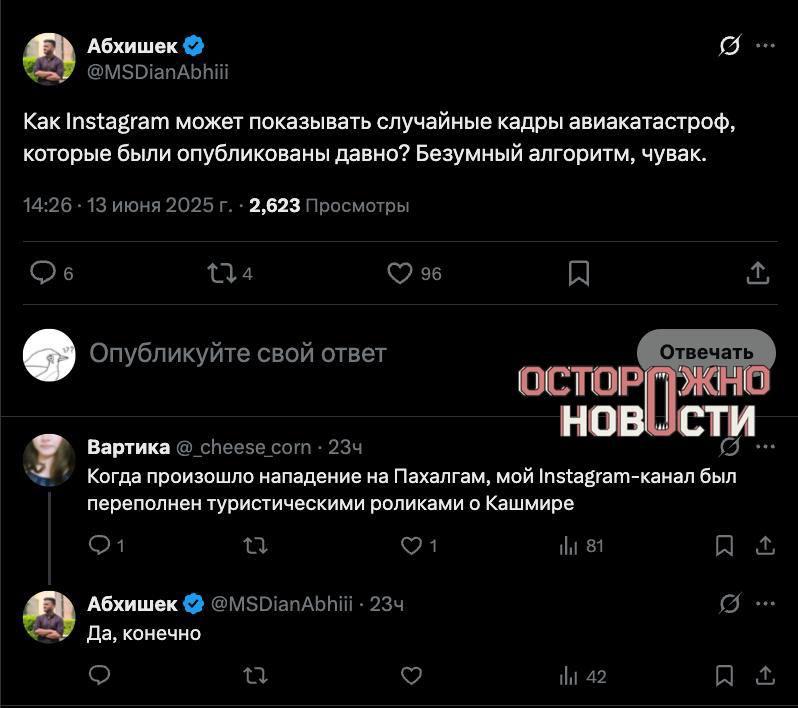Viewport: 798px width, 708px height.
Task: View analytics for Вартика's comment with 81 views
Action: click(569, 545)
